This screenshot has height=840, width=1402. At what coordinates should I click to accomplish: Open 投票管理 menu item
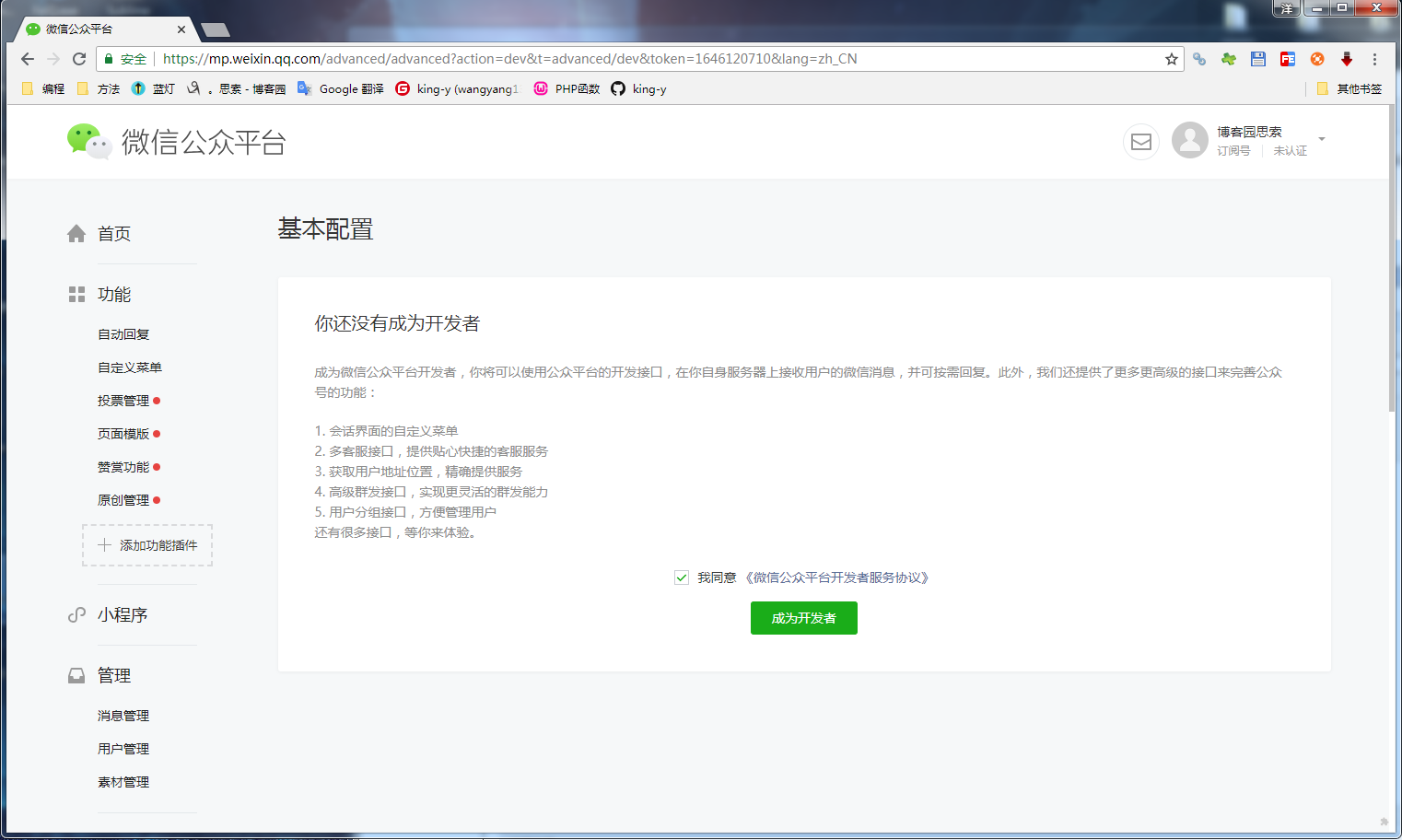coord(123,401)
